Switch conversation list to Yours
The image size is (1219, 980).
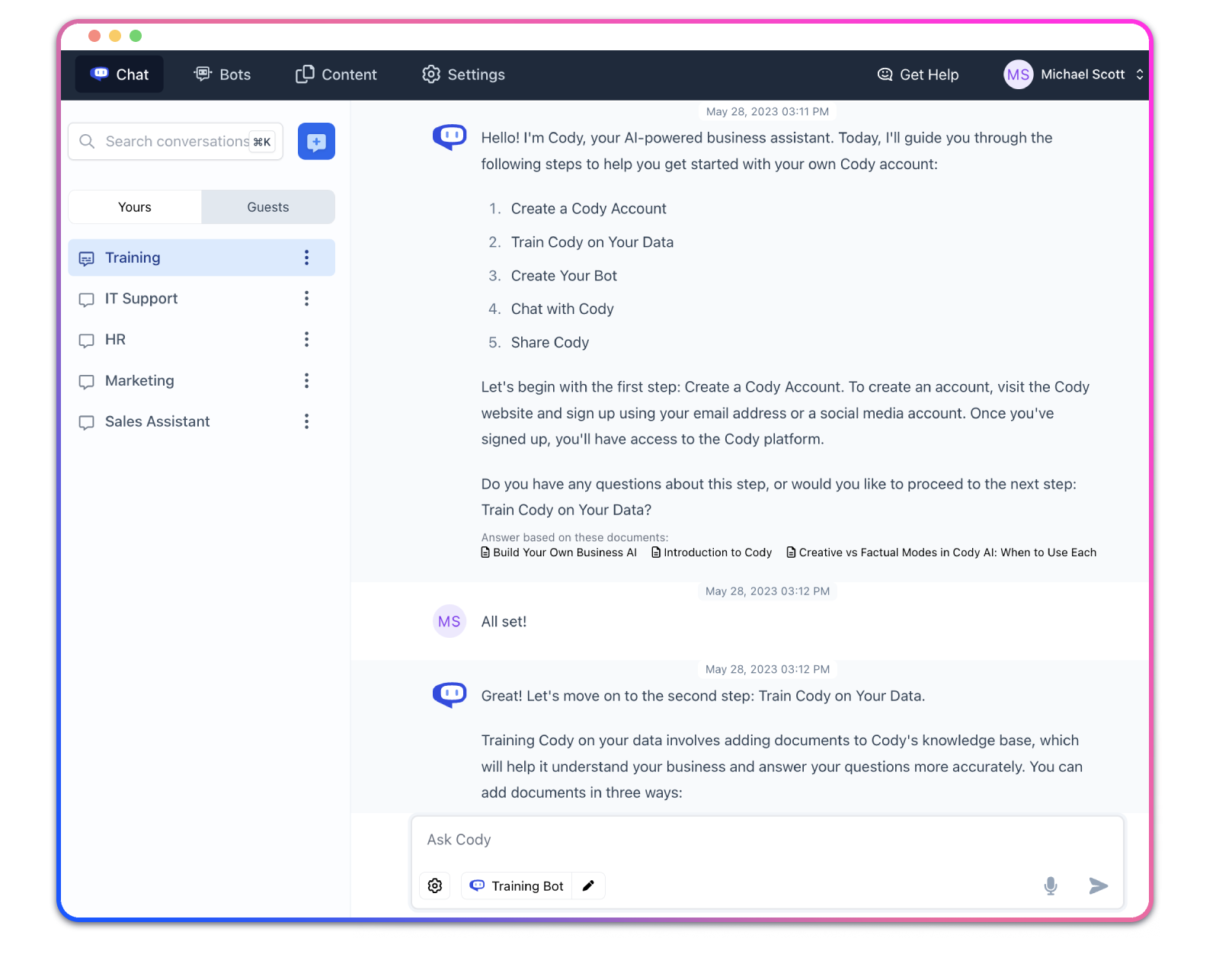coord(135,207)
